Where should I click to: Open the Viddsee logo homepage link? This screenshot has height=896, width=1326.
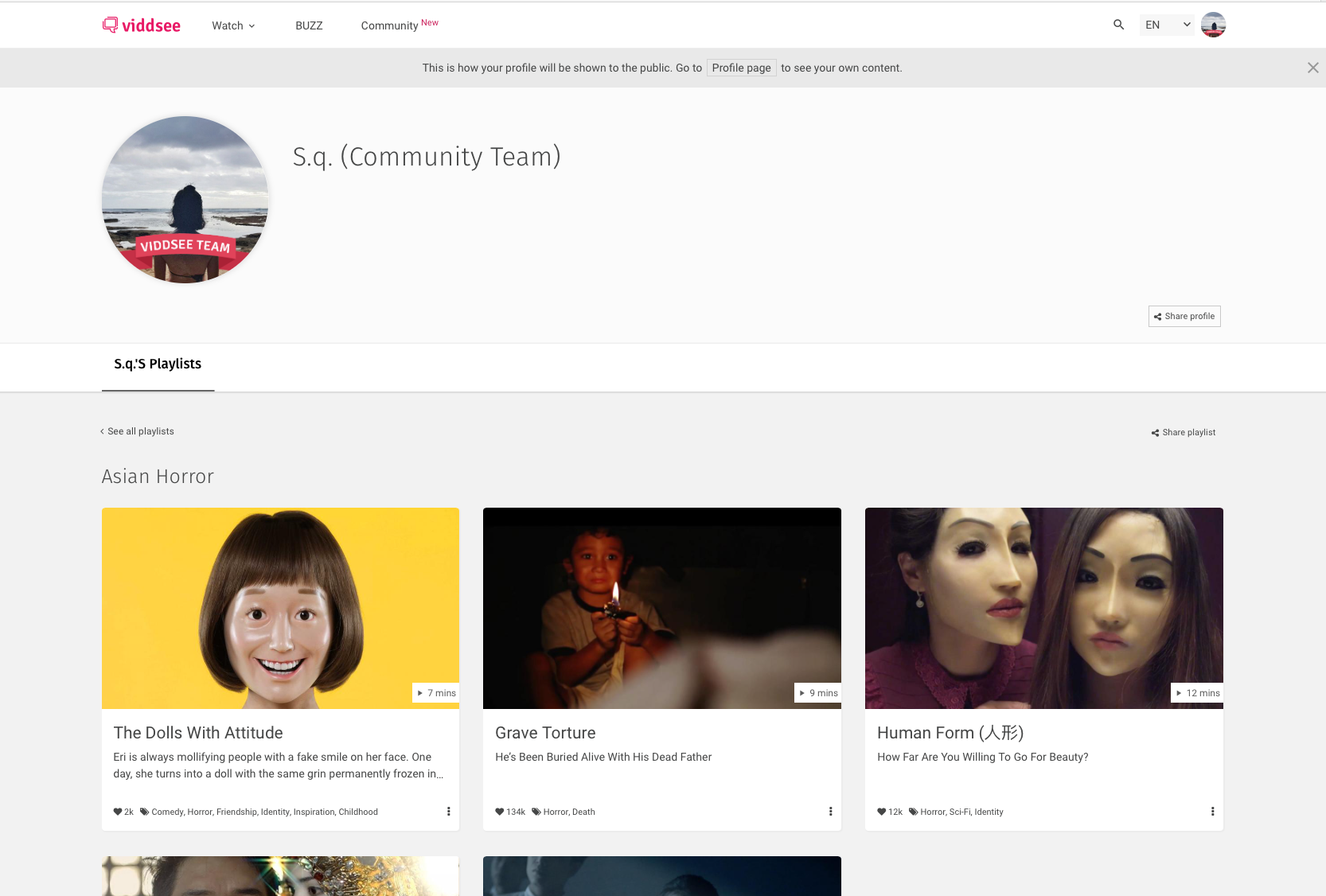click(142, 25)
